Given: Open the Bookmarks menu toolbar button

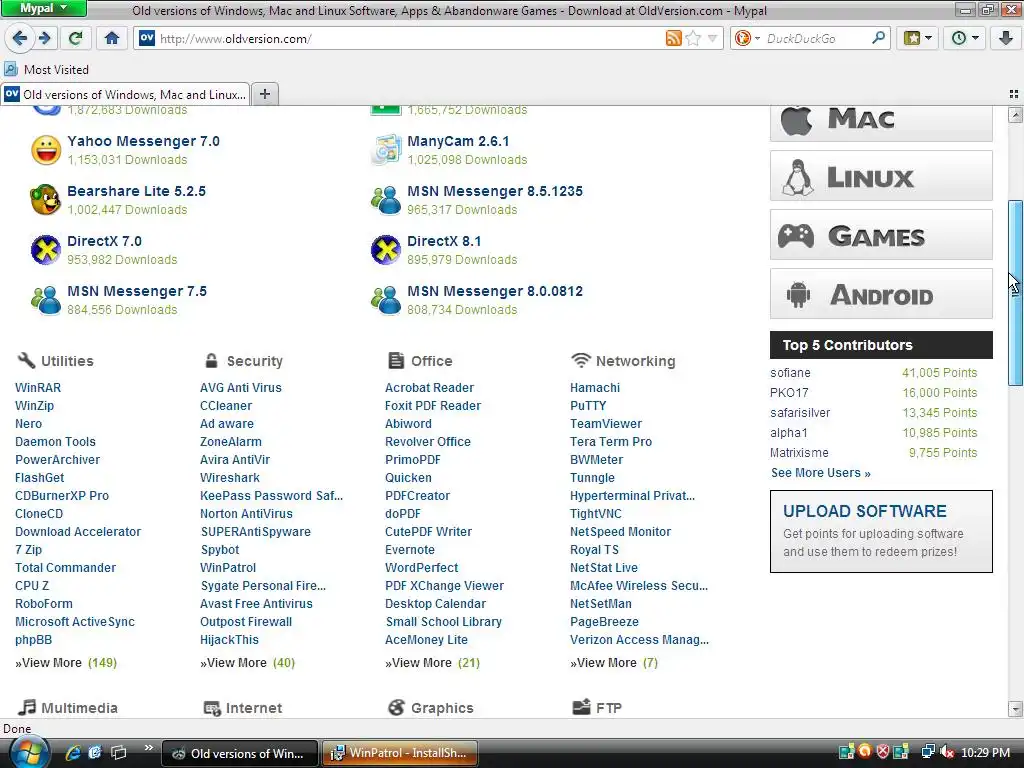Looking at the screenshot, I should pos(917,39).
